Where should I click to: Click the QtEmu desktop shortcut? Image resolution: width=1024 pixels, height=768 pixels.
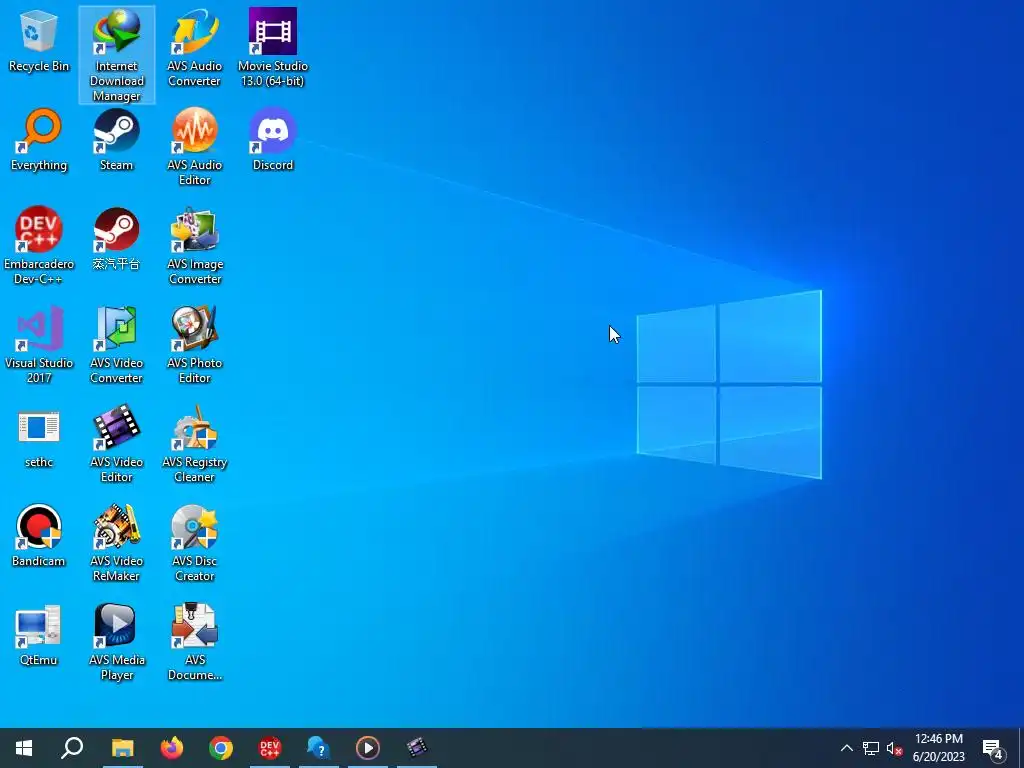coord(39,635)
